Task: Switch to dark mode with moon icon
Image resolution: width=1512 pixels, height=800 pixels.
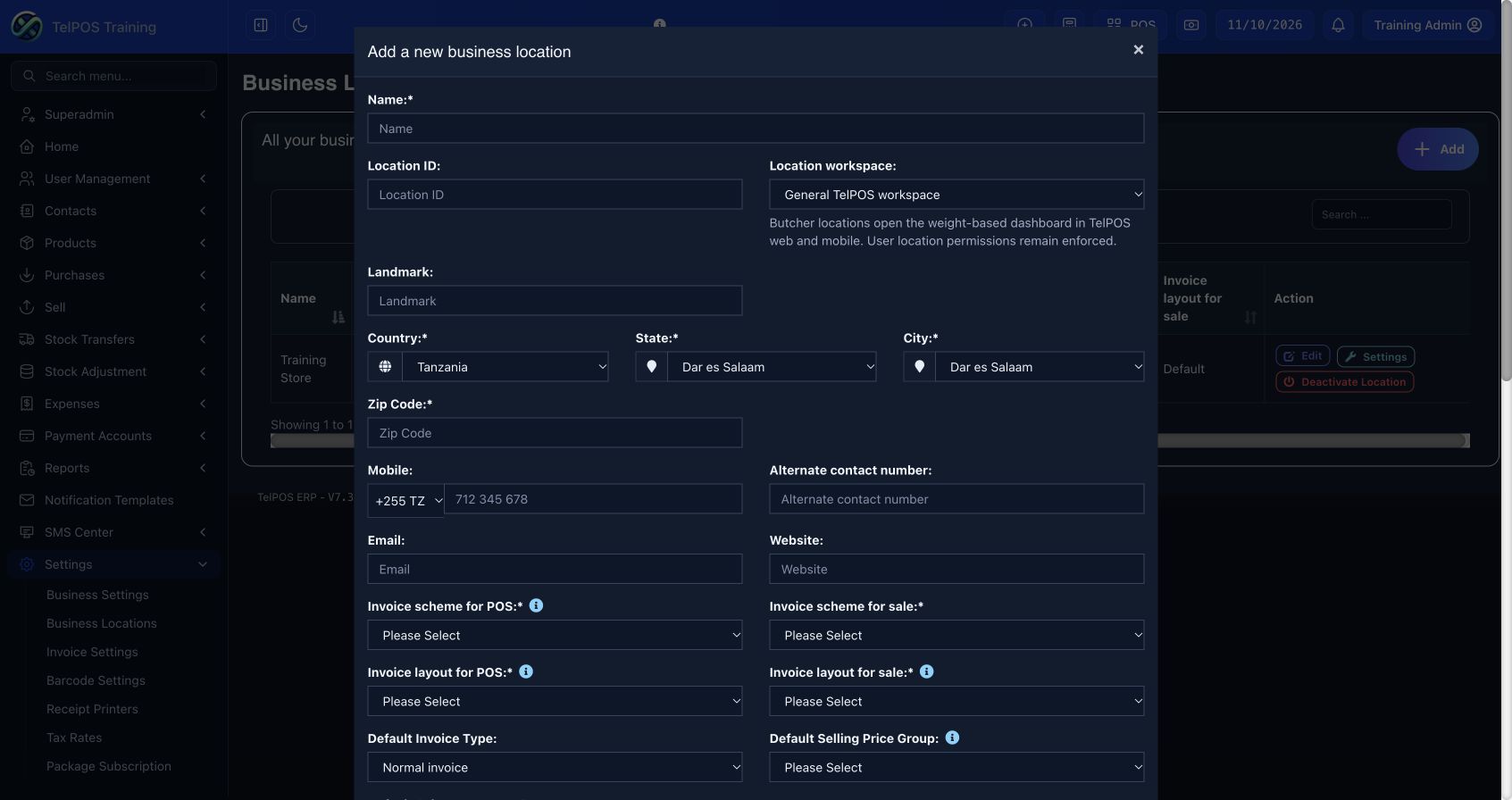Action: point(300,25)
